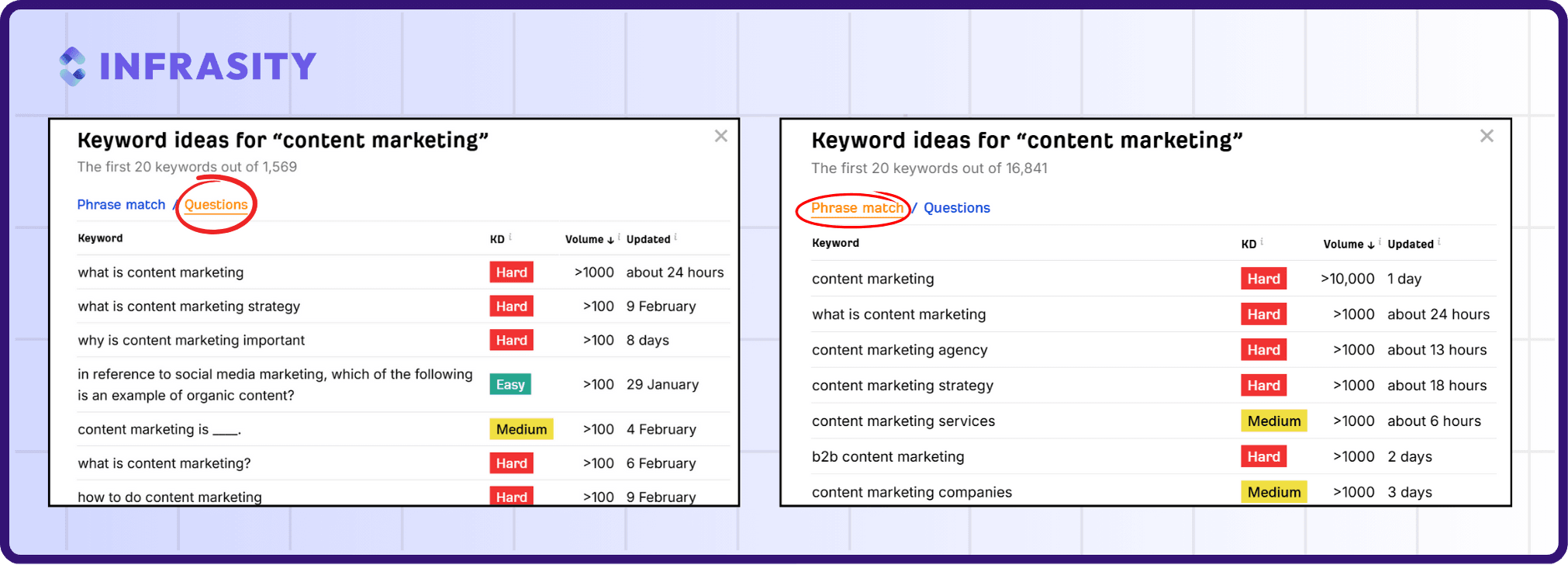Click the '3 days' updated value

[1410, 493]
